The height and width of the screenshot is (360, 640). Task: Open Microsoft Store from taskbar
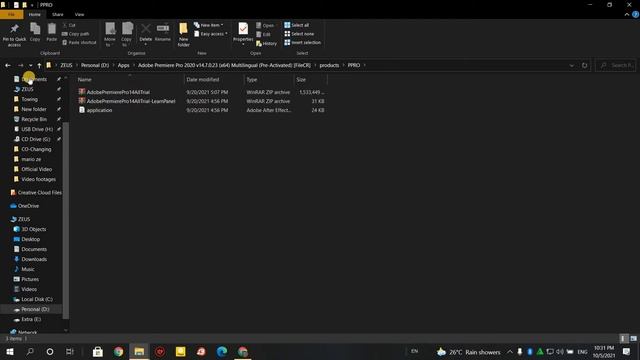point(98,351)
